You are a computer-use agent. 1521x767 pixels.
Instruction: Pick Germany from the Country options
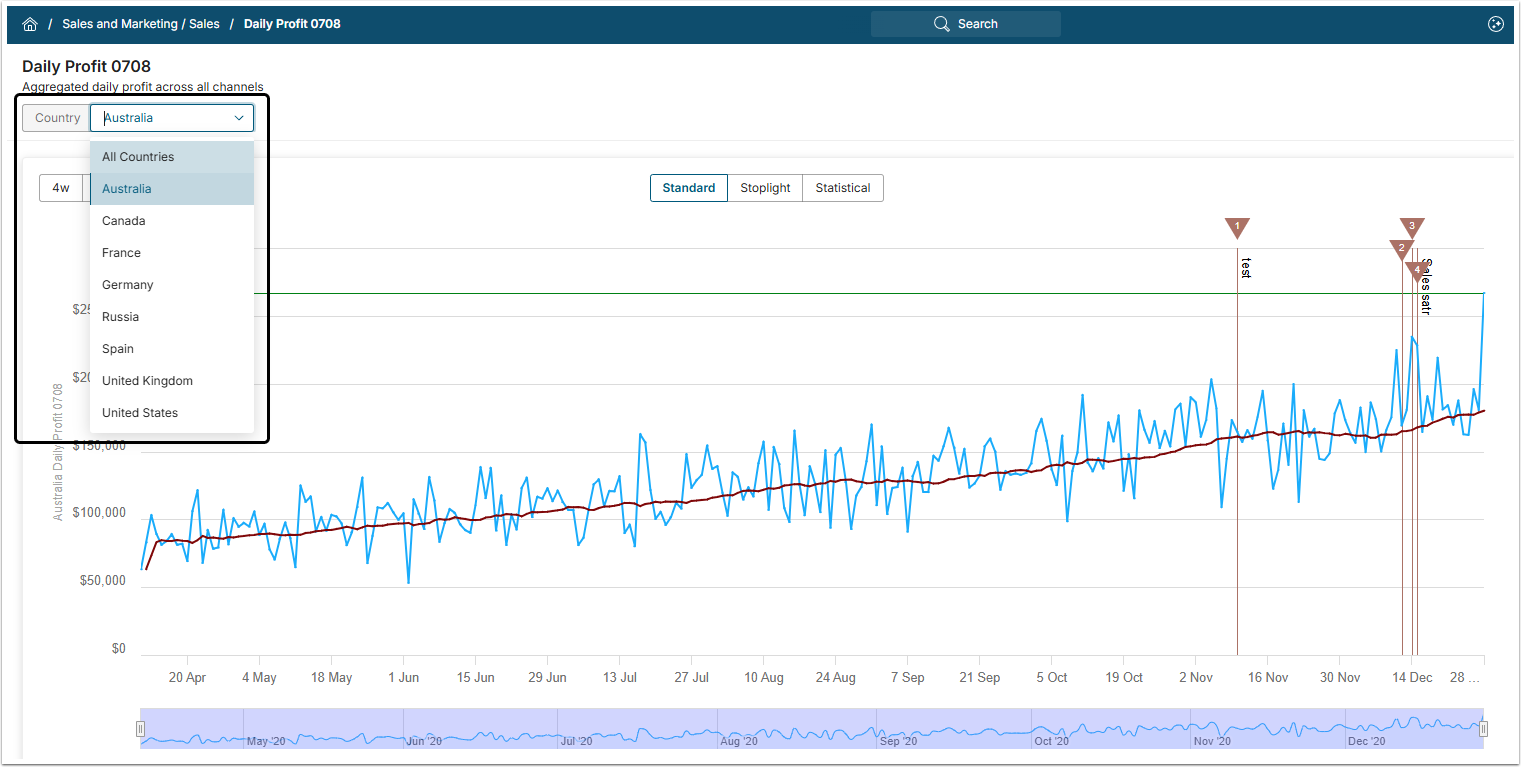pos(128,285)
